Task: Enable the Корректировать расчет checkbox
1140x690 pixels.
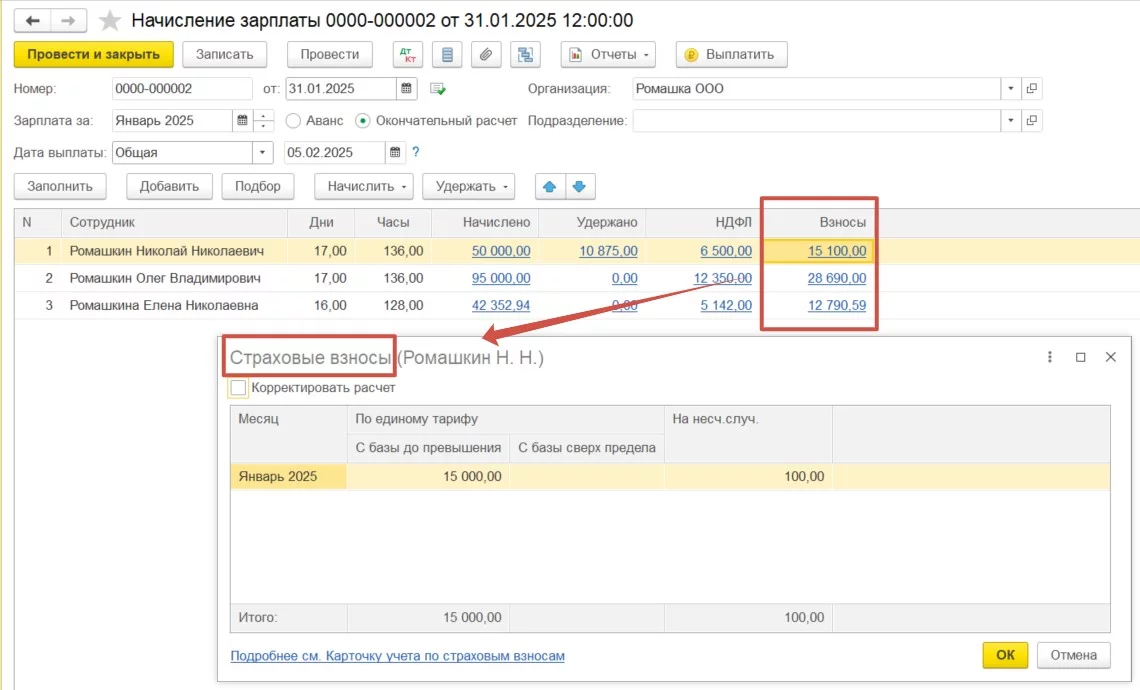Action: [x=238, y=387]
